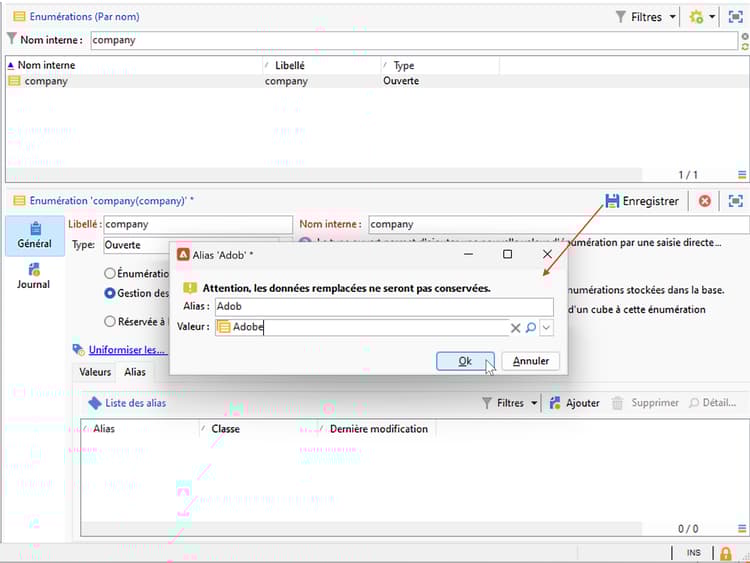This screenshot has width=750, height=563.
Task: Switch to the Alias tab
Action: coord(135,372)
